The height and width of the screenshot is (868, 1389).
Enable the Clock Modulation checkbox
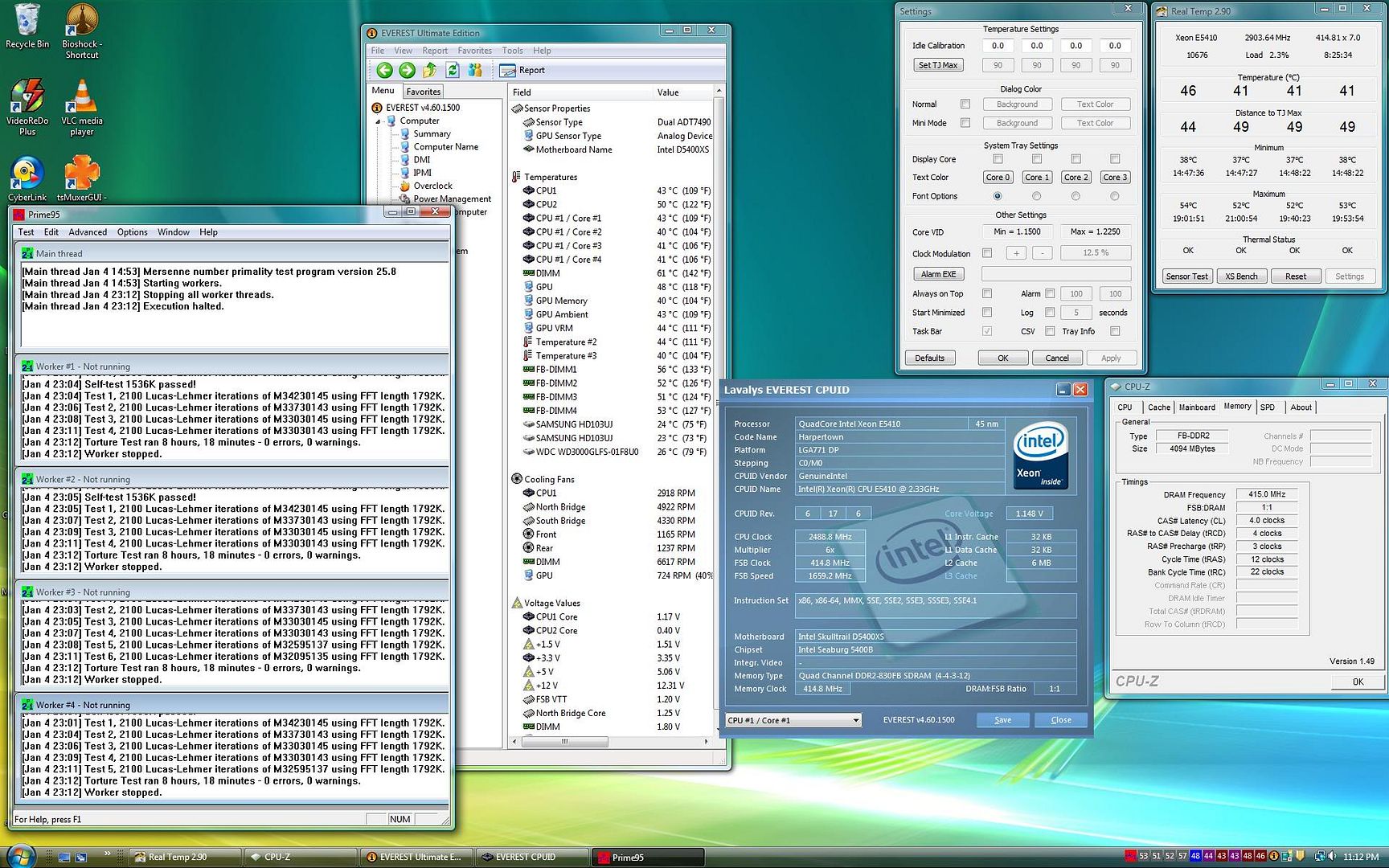pos(987,253)
